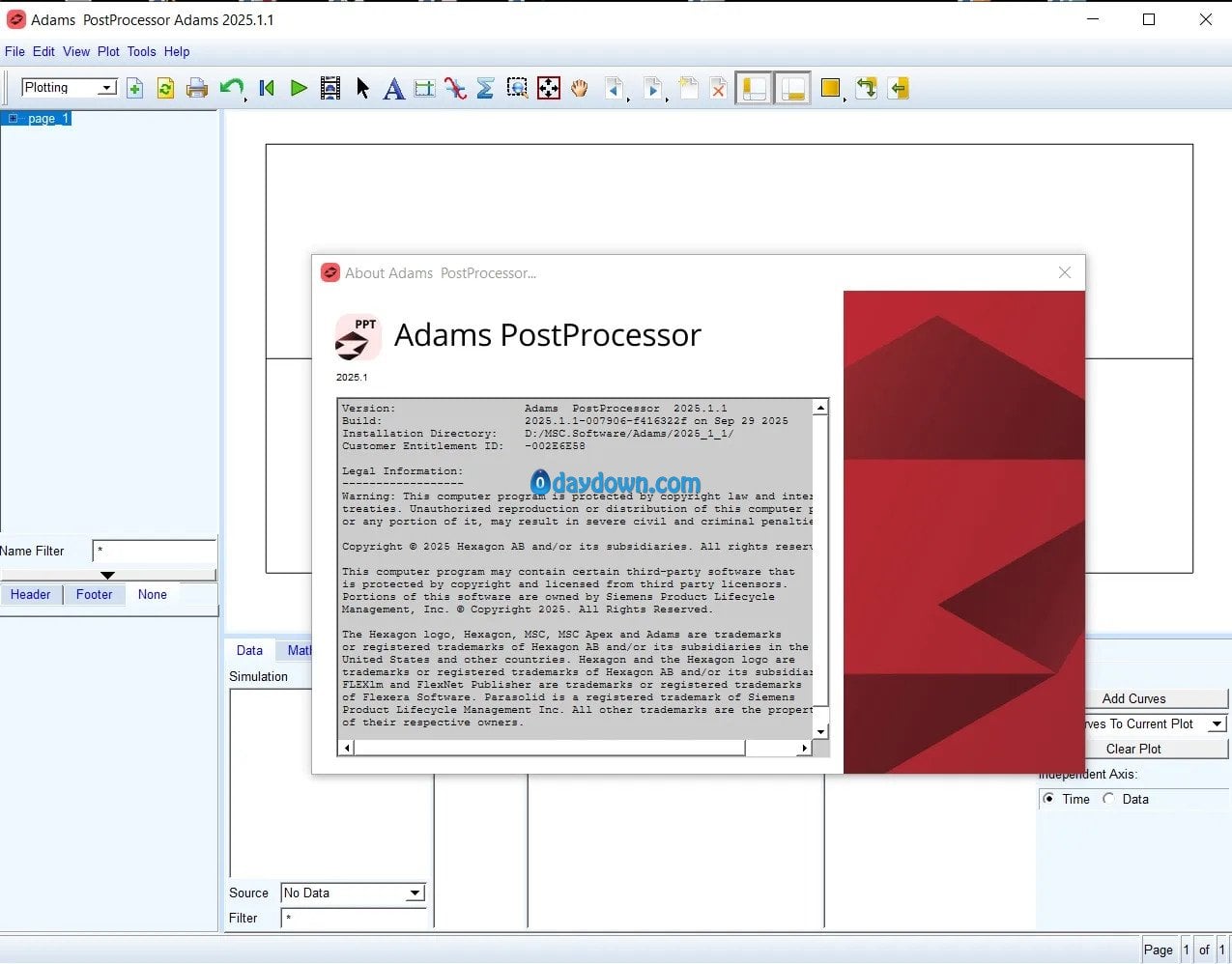Click the fit-to-view arrows icon
1232x964 pixels.
[549, 89]
